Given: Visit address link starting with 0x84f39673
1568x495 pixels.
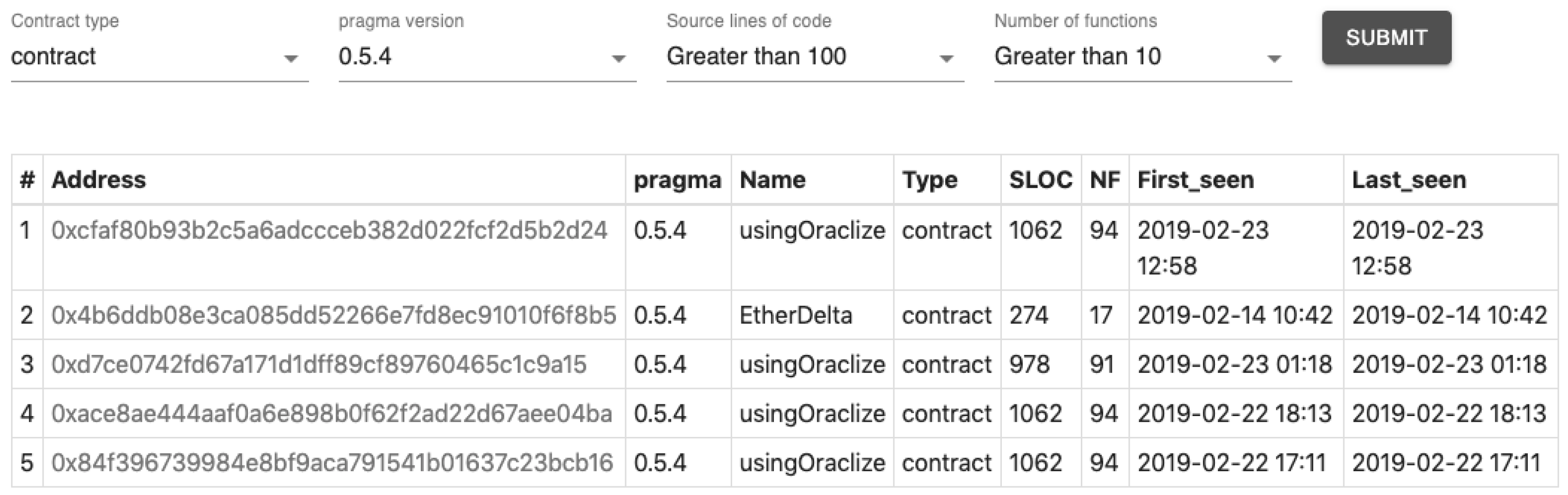Looking at the screenshot, I should coord(332,463).
